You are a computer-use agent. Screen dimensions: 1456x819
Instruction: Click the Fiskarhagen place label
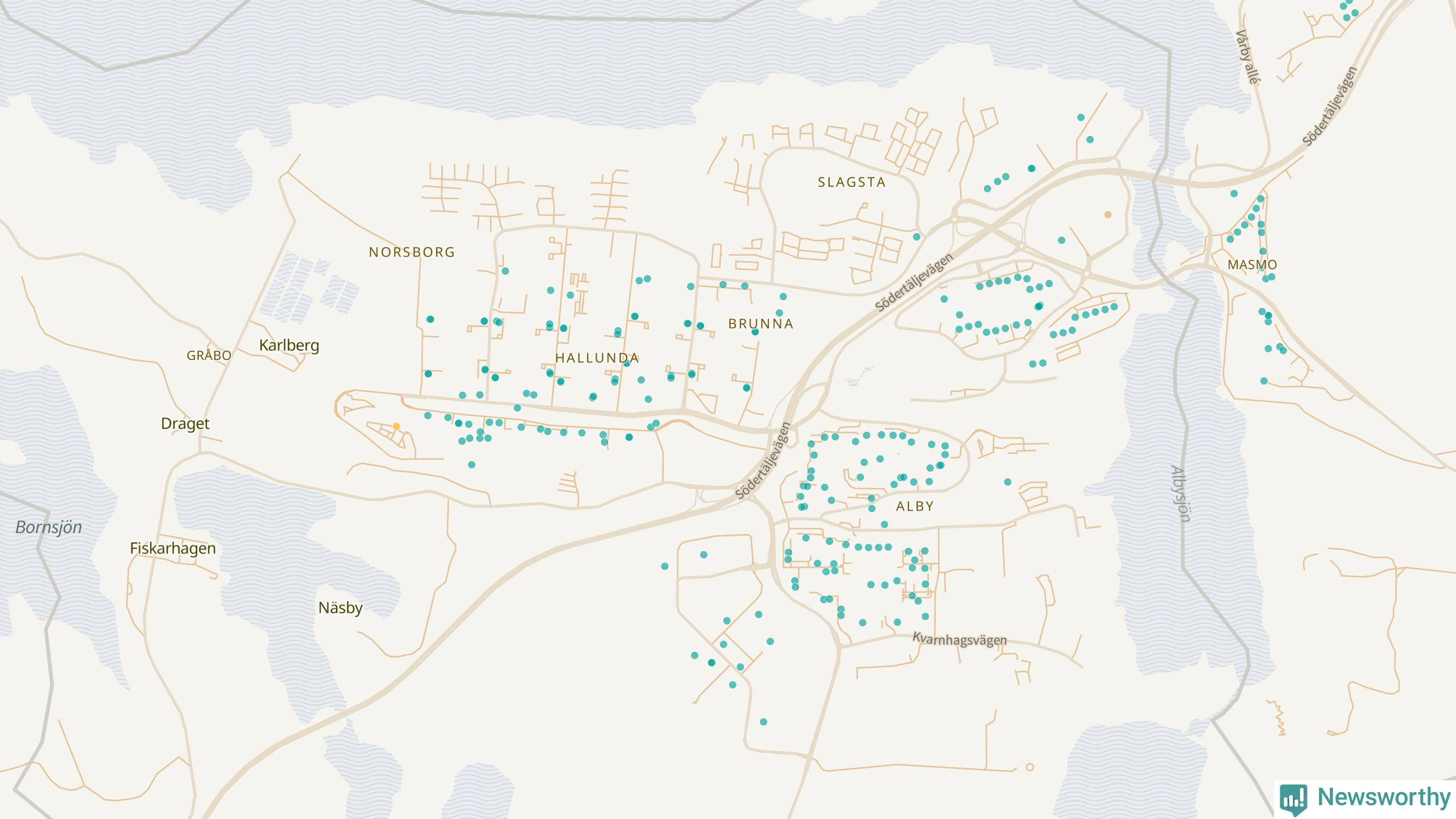[173, 548]
